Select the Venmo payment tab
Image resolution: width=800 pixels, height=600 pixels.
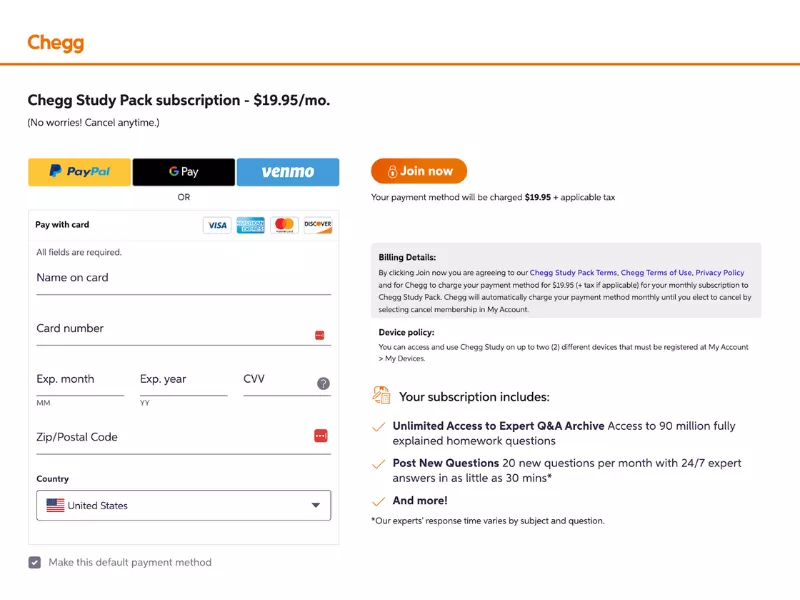tap(288, 171)
